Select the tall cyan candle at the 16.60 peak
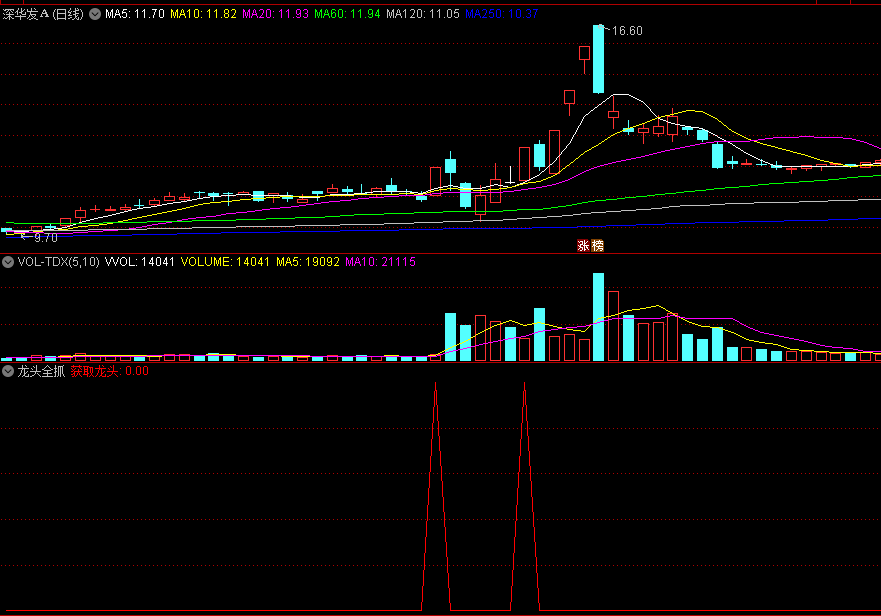Screen dimensions: 881x616 pyautogui.click(x=598, y=59)
